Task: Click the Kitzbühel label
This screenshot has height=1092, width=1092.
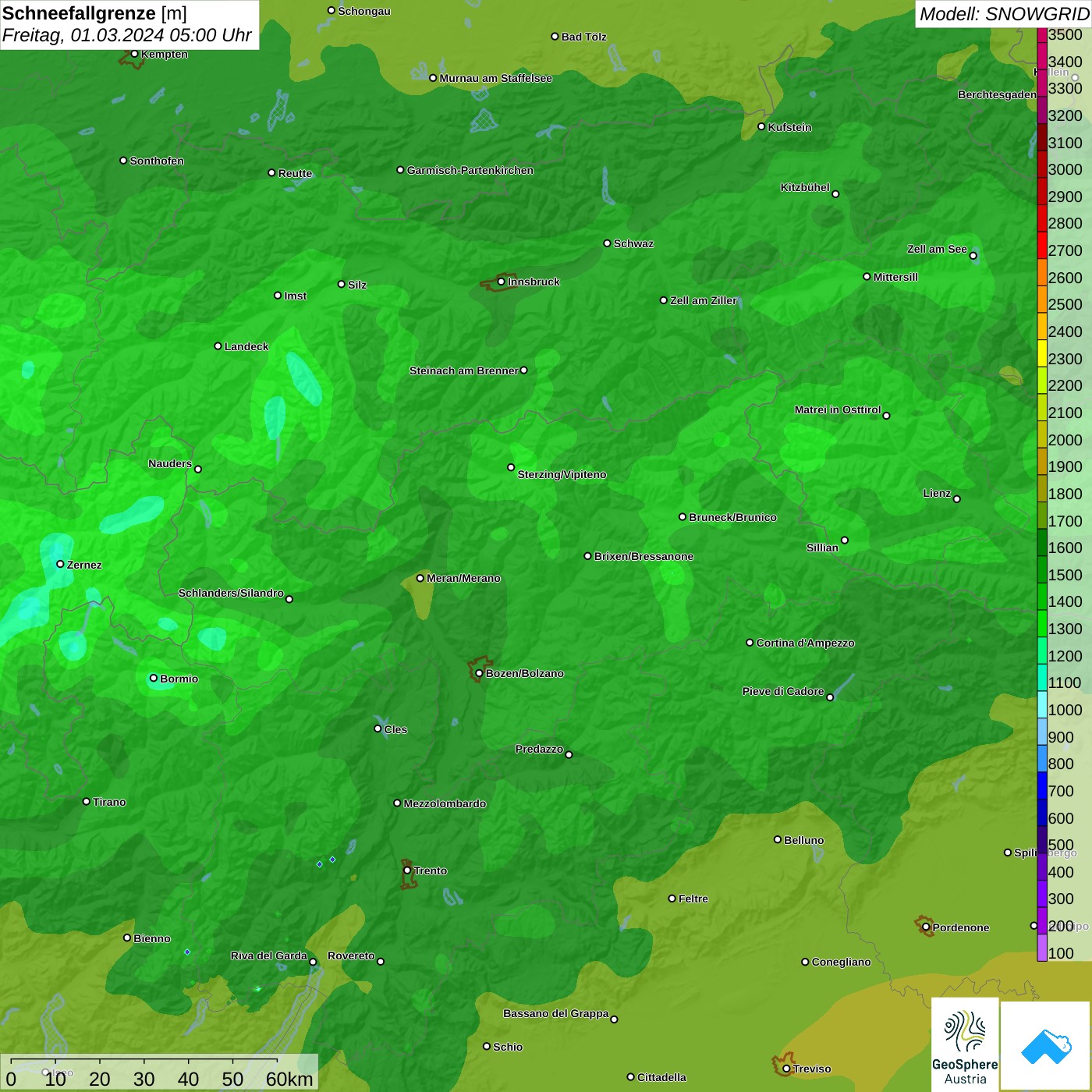Action: click(805, 187)
